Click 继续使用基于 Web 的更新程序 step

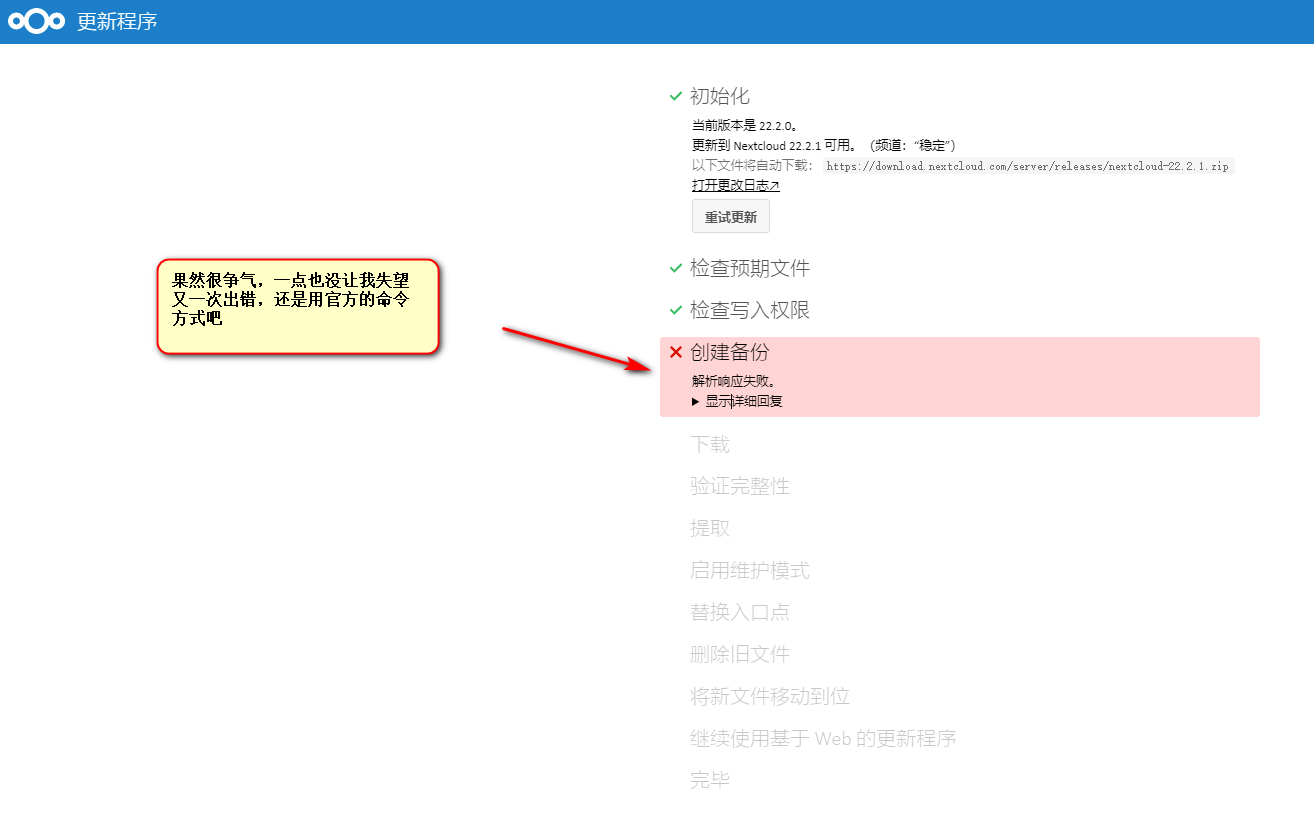[x=823, y=739]
